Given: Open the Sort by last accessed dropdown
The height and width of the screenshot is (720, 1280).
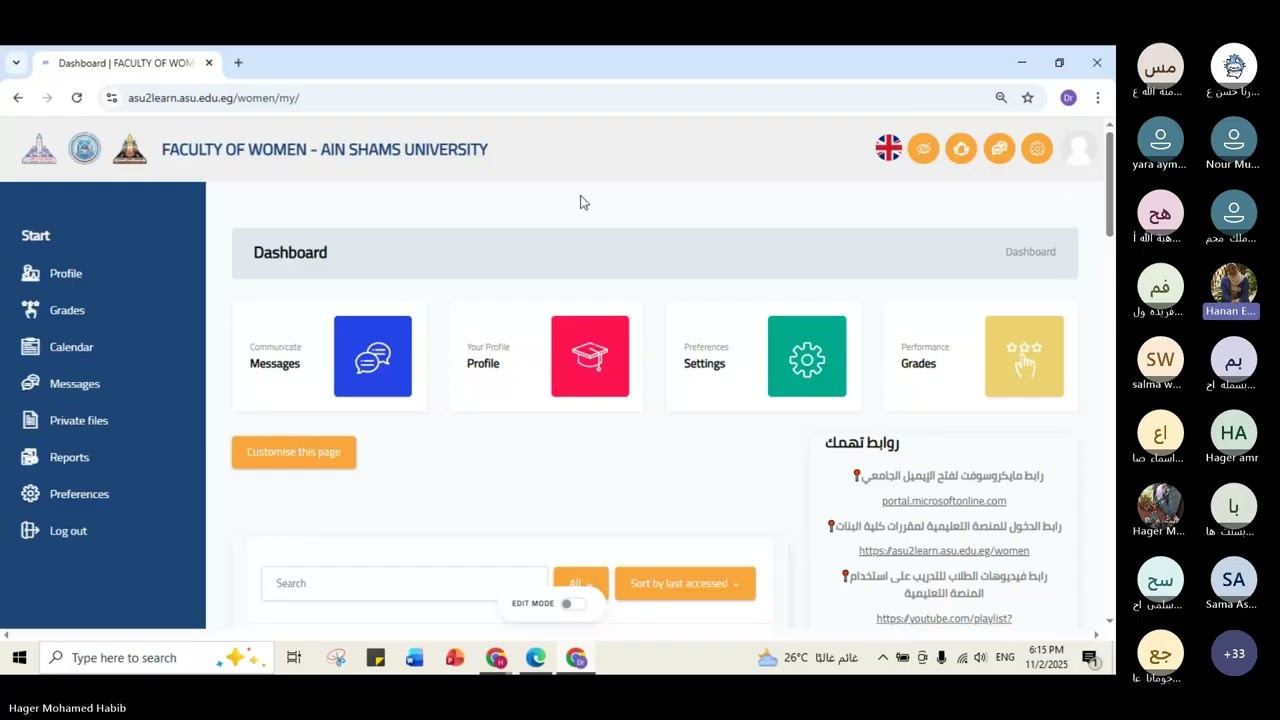Looking at the screenshot, I should point(685,583).
